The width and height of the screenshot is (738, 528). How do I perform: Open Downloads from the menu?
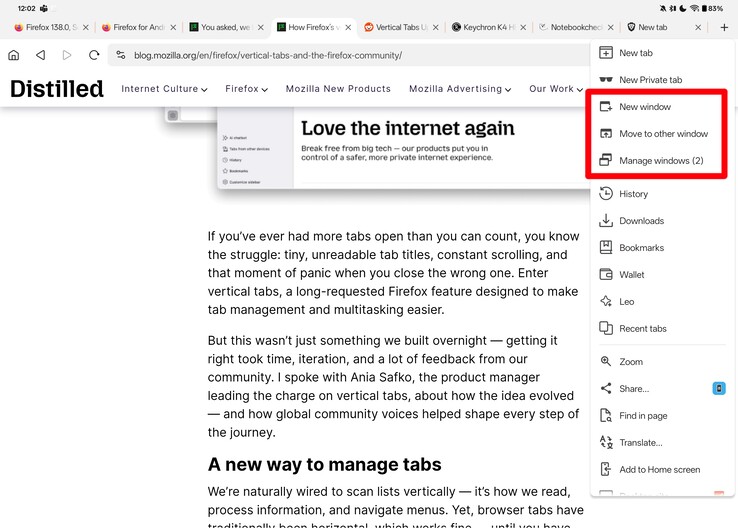pyautogui.click(x=662, y=220)
